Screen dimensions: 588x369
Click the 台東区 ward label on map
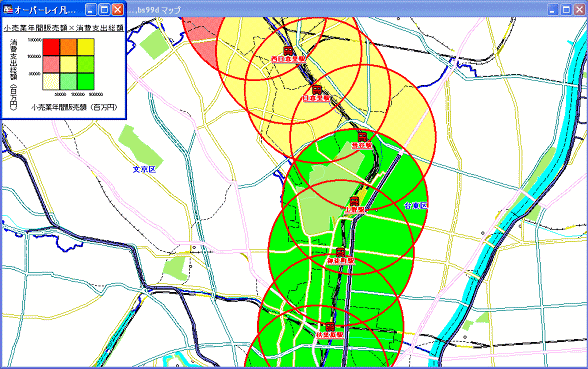coord(416,206)
